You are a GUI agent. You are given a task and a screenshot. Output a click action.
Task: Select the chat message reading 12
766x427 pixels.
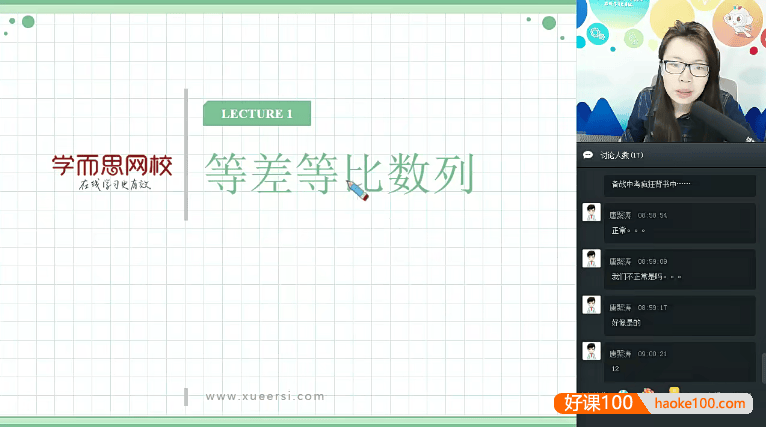[x=615, y=368]
